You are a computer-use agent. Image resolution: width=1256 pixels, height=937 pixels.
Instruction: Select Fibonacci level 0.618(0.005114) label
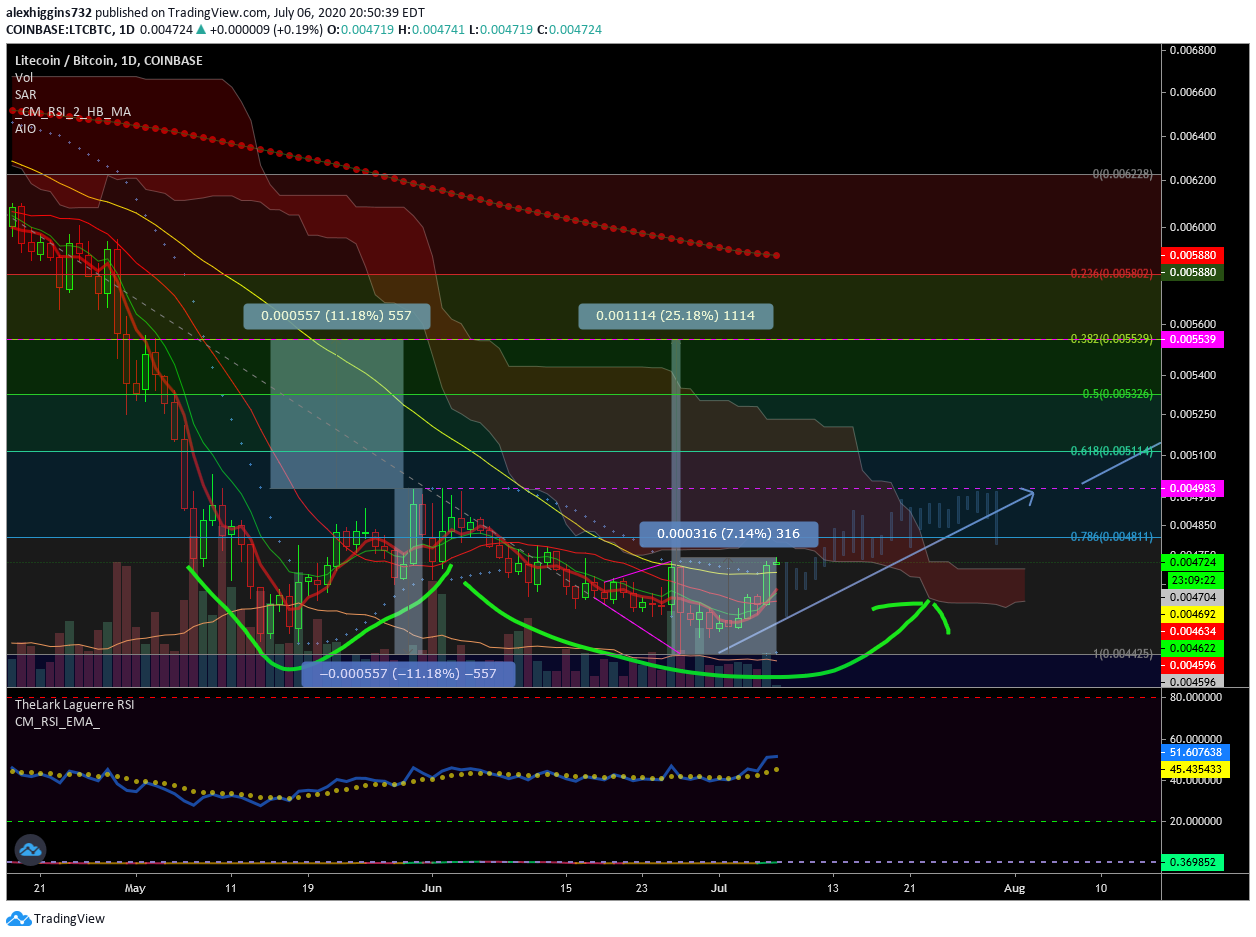(x=1113, y=451)
